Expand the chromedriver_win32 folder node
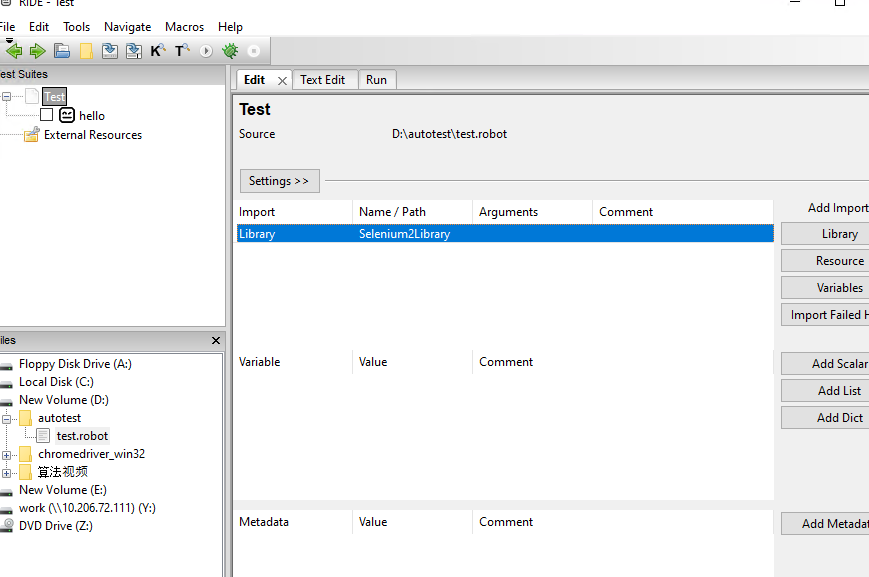Image resolution: width=869 pixels, height=577 pixels. (x=7, y=455)
